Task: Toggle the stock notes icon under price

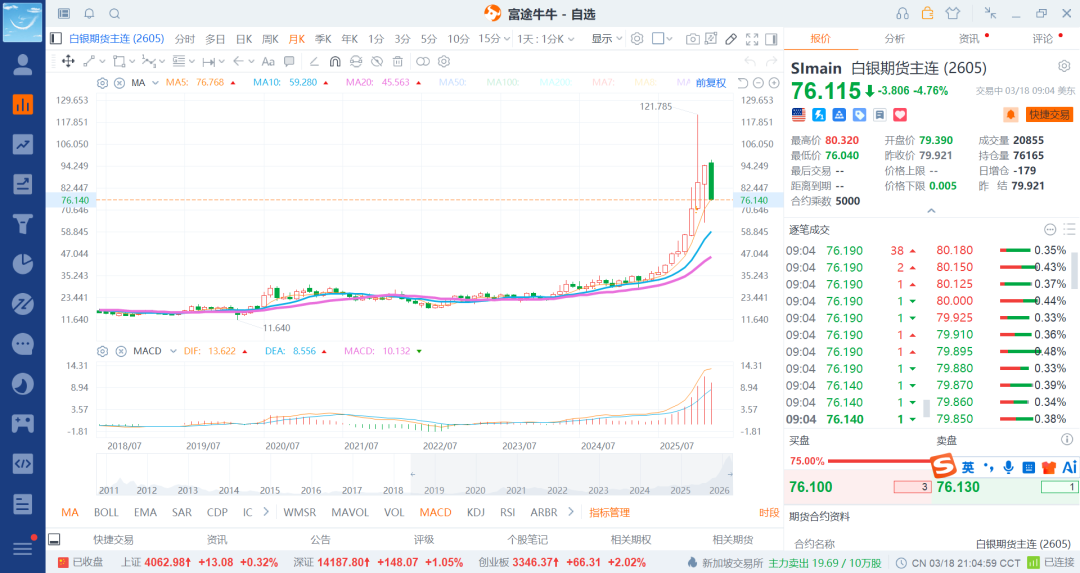Action: click(880, 114)
